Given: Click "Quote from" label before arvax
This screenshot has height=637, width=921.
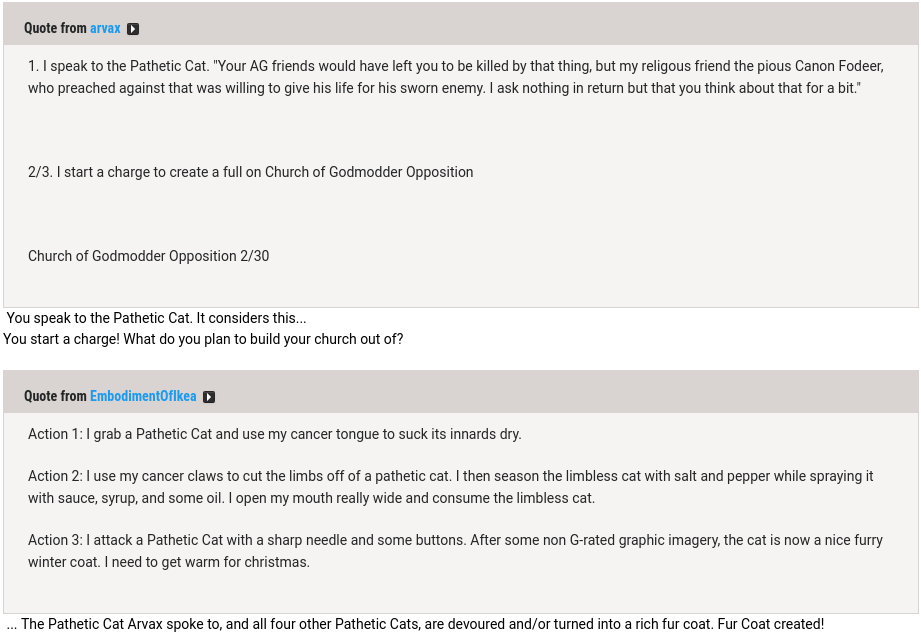Looking at the screenshot, I should click(55, 29).
